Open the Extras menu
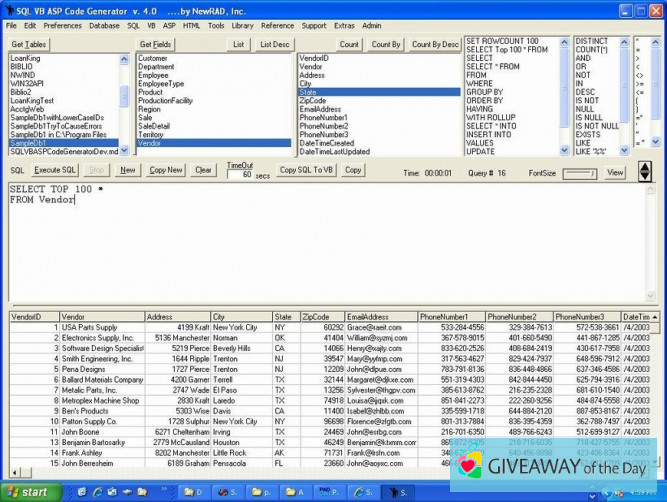The width and height of the screenshot is (667, 502). click(344, 25)
